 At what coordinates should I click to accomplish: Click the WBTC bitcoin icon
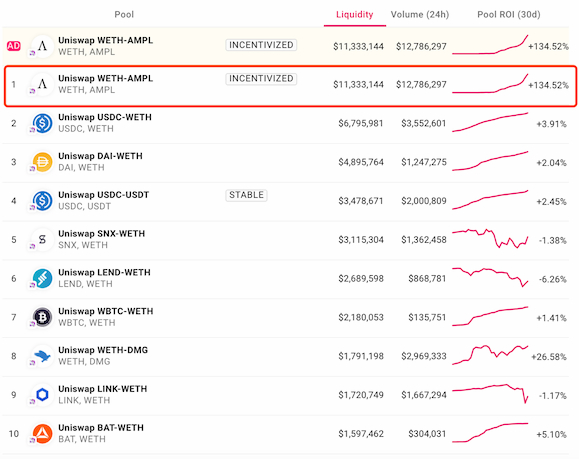(42, 317)
